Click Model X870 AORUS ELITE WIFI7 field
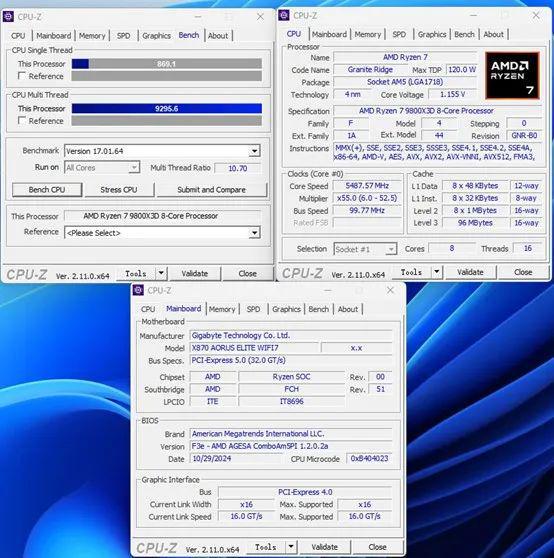Image resolution: width=554 pixels, height=558 pixels. pyautogui.click(x=254, y=348)
